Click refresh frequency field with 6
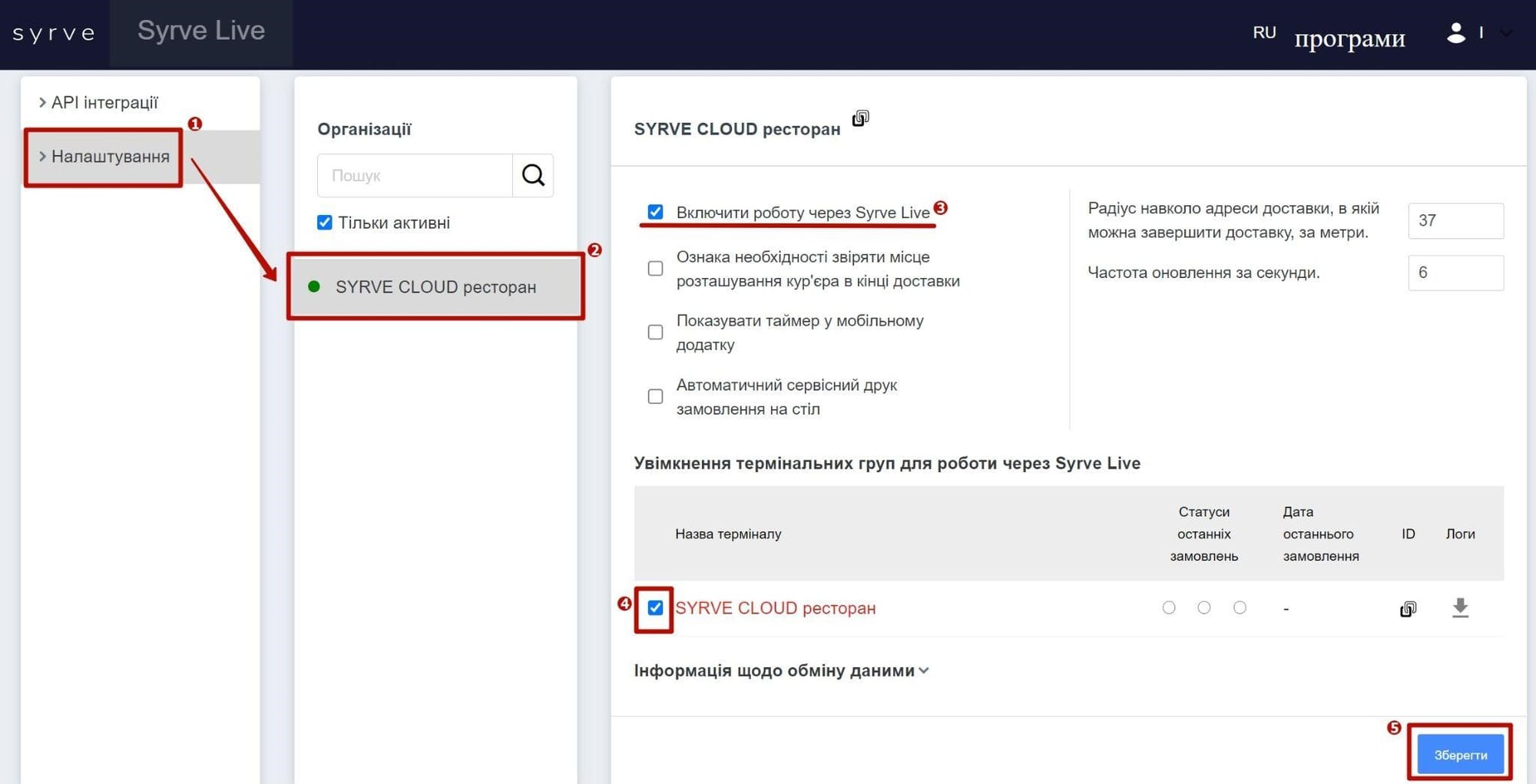This screenshot has height=784, width=1536. (x=1455, y=273)
